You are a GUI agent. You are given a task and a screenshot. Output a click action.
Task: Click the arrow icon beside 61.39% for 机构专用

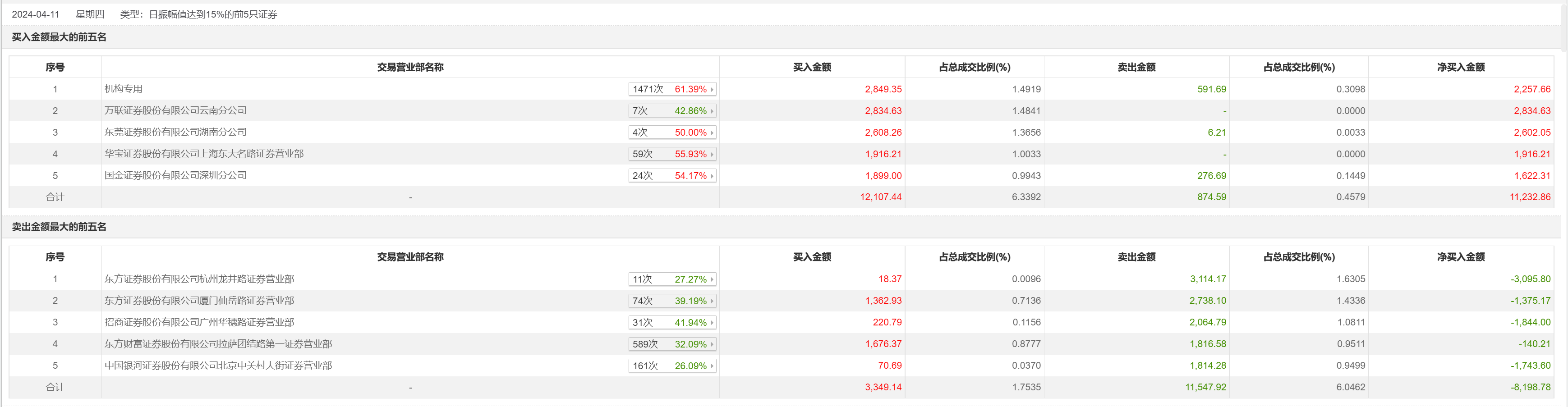click(712, 89)
